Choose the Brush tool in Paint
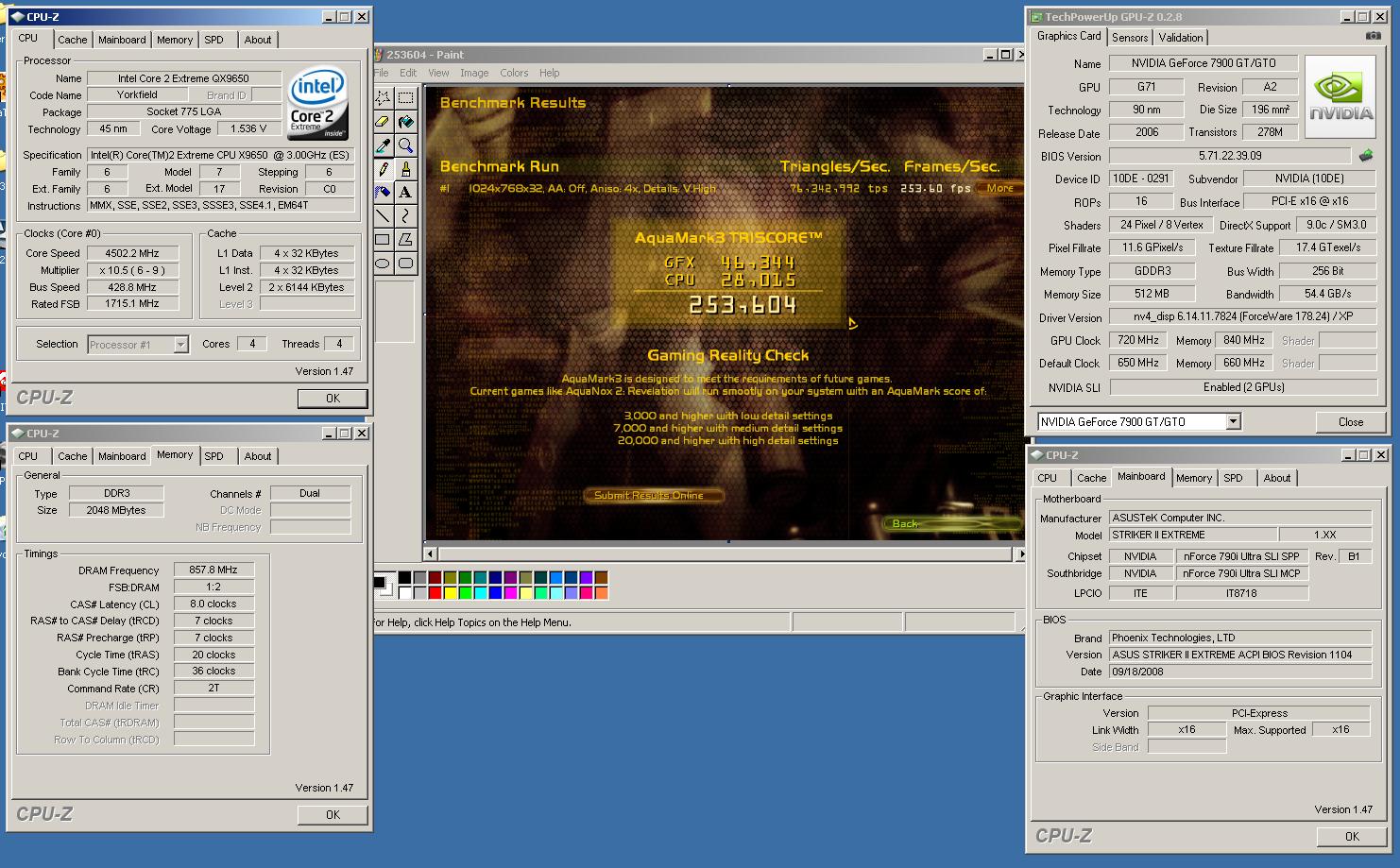 [x=406, y=168]
